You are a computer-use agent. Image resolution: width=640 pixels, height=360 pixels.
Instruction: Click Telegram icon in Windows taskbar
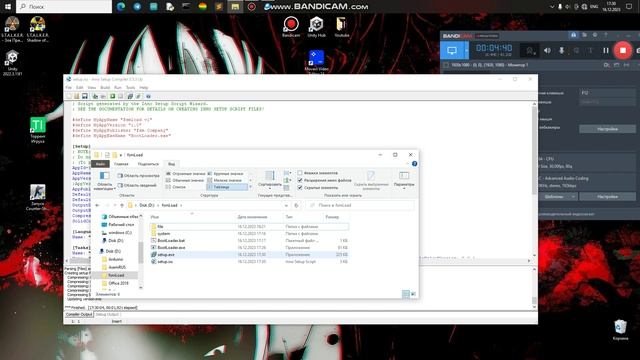(x=137, y=7)
